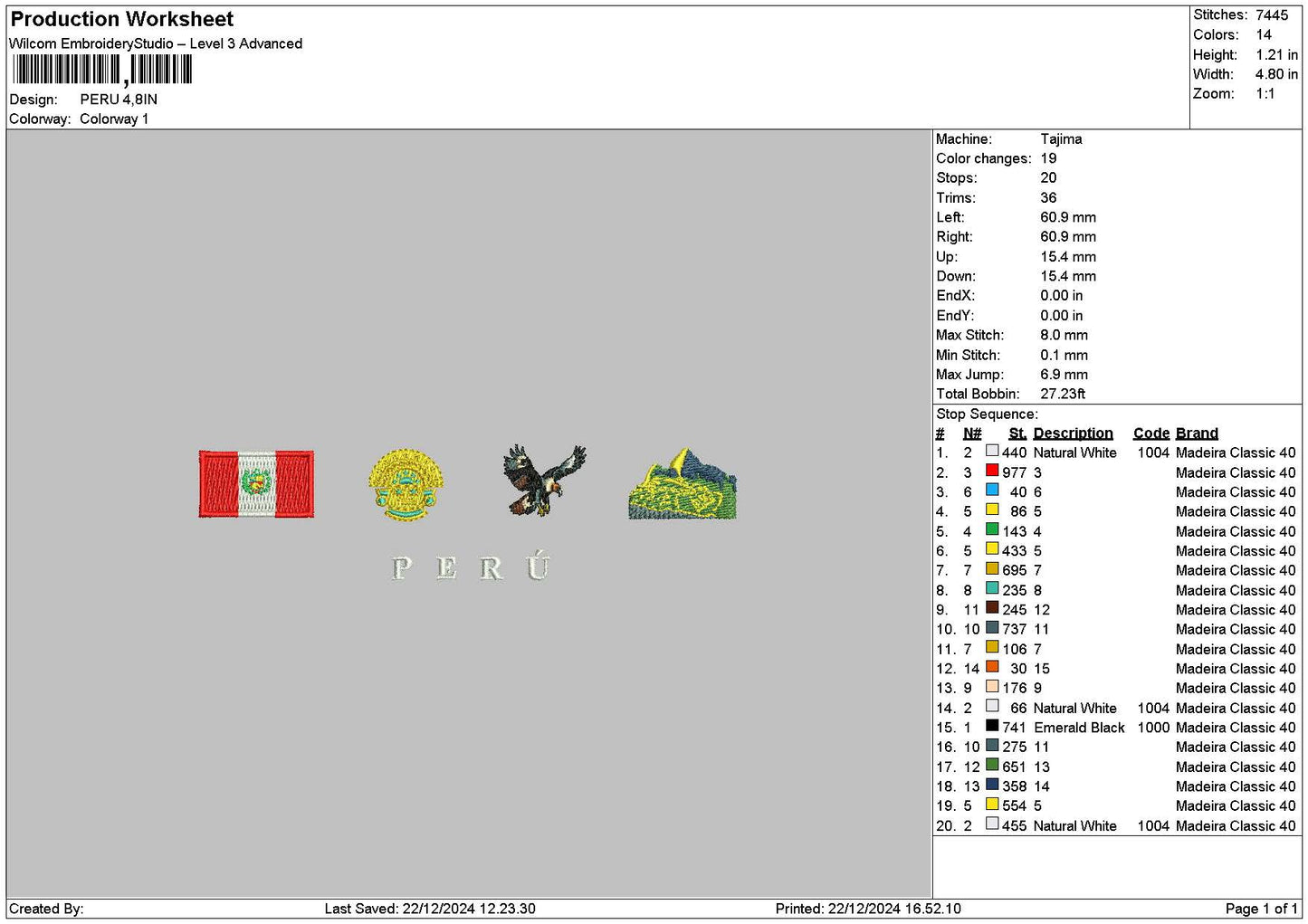1308x924 pixels.
Task: Select the flying condor embroidery
Action: tap(544, 480)
